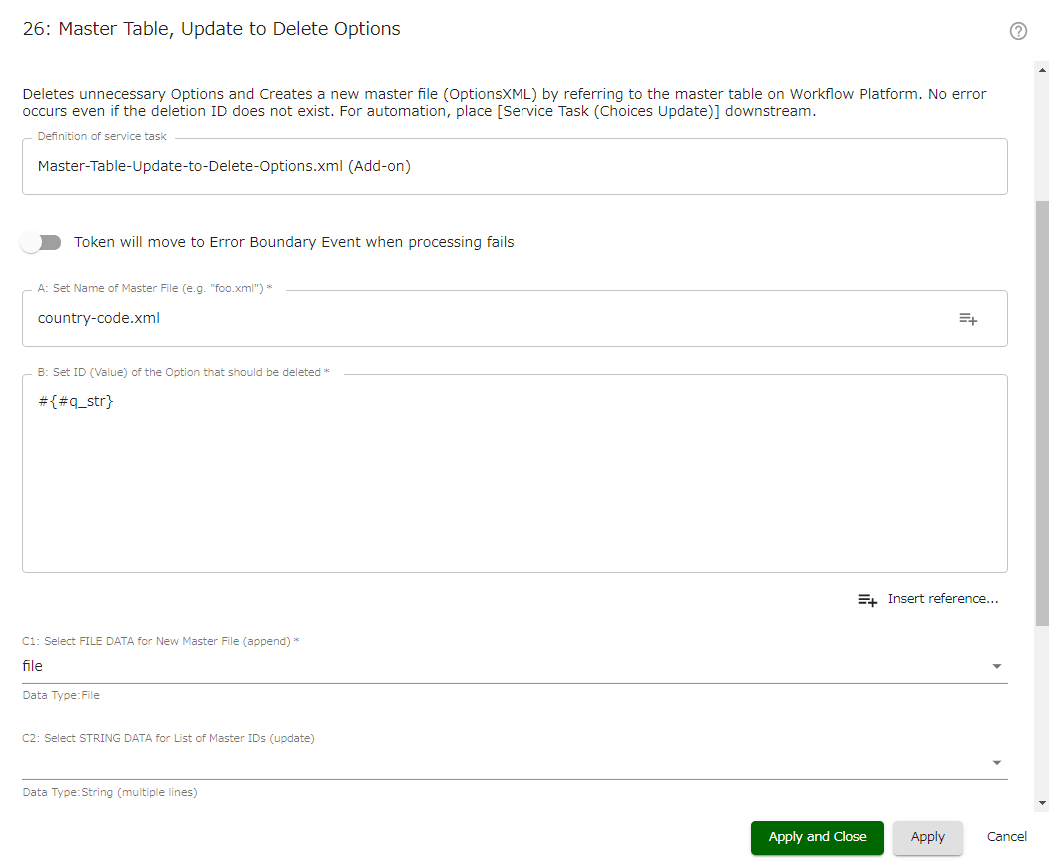Expand C2 selector using its chevron arrow
The width and height of the screenshot is (1049, 862).
coord(996,762)
